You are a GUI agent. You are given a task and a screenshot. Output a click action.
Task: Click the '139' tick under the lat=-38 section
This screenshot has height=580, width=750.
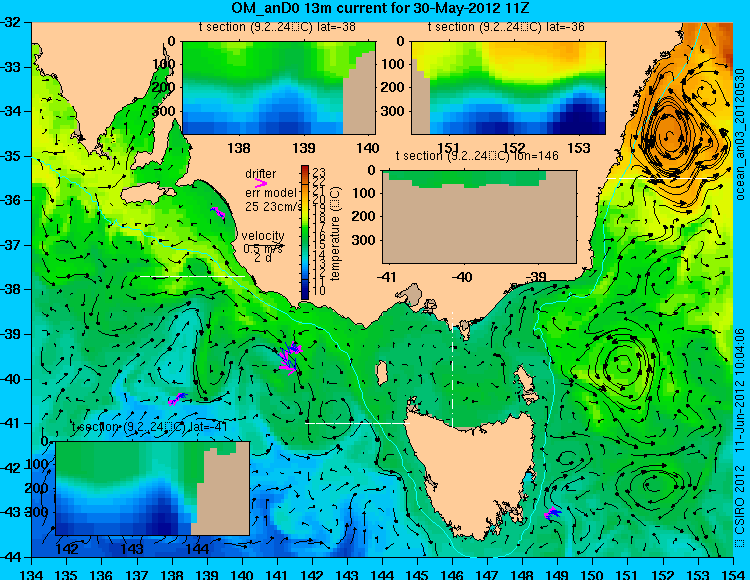click(304, 148)
